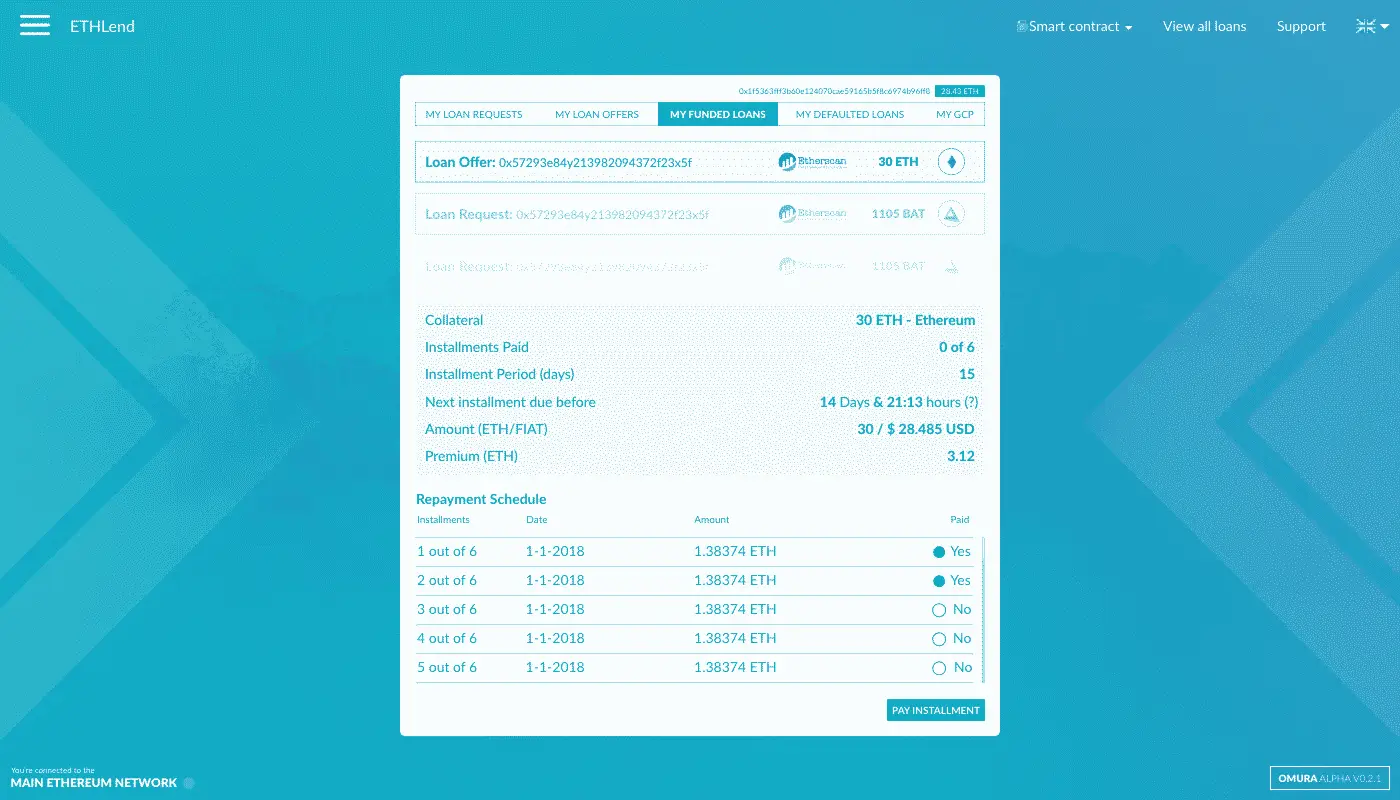This screenshot has width=1400, height=800.
Task: Click the globe icon beside MAIN ETHEREUM NETWORK
Action: (186, 783)
